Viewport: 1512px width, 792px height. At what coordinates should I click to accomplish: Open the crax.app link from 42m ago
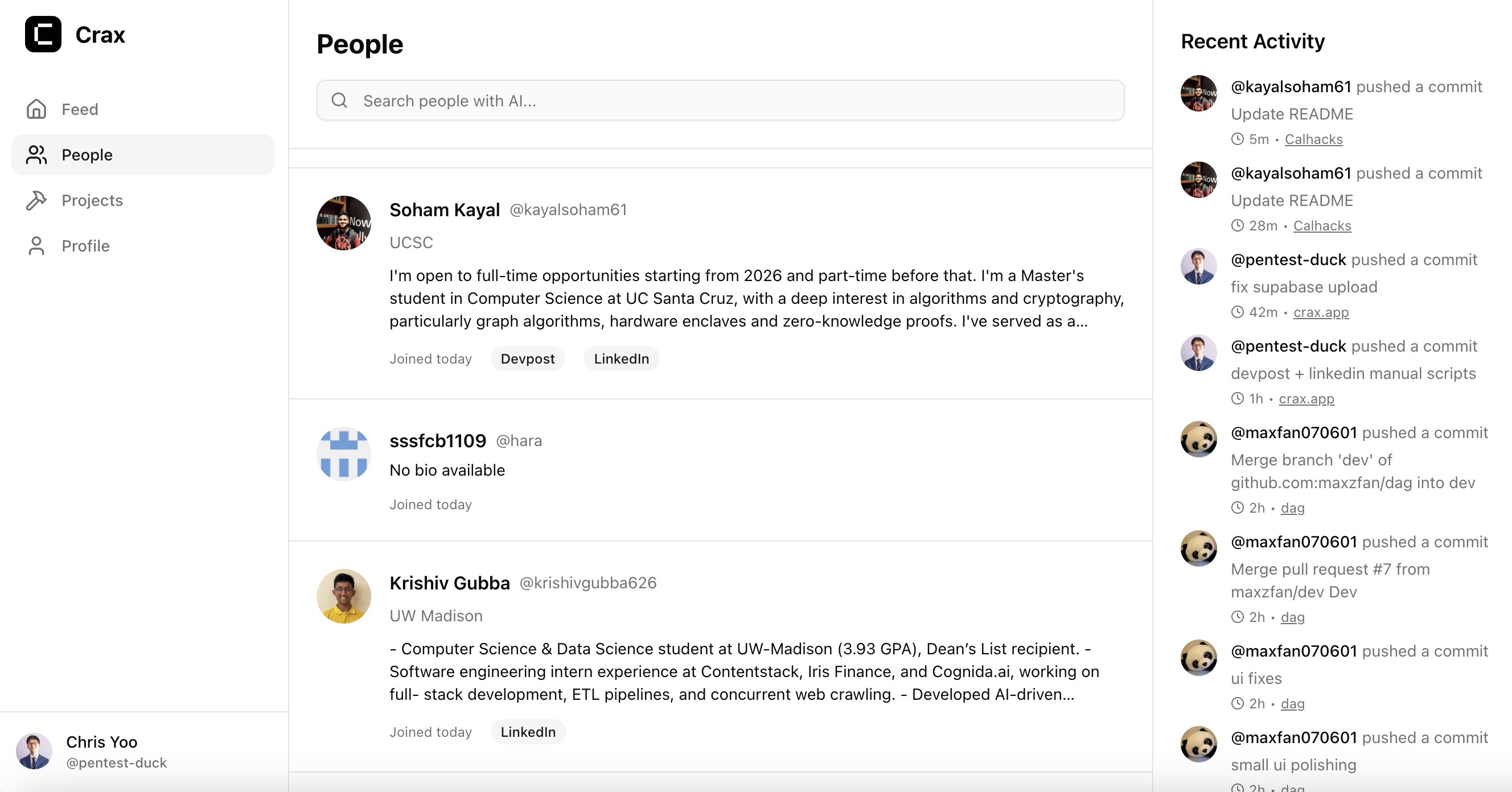pos(1321,312)
